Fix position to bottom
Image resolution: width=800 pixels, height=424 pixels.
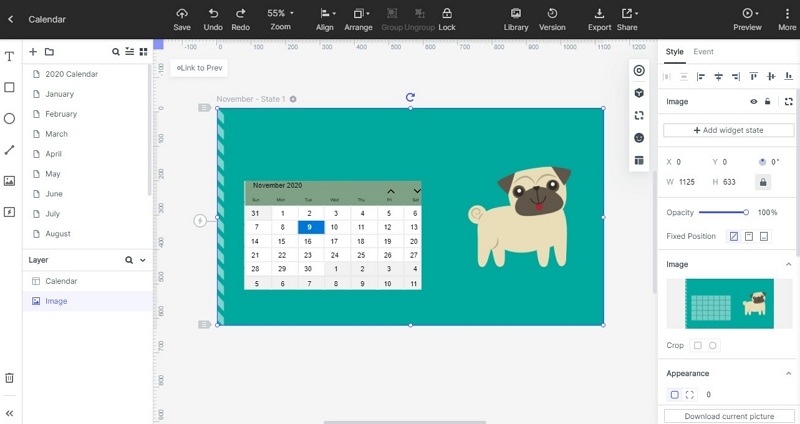[764, 236]
